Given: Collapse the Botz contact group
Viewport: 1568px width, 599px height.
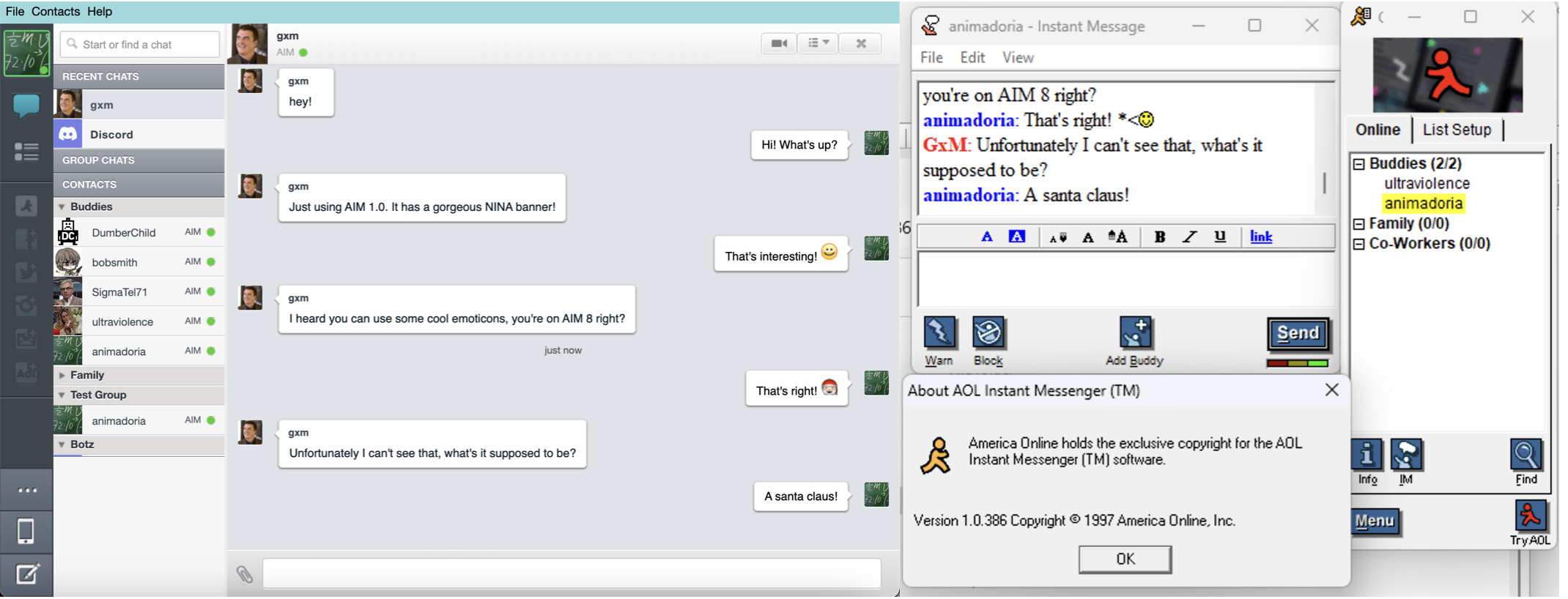Looking at the screenshot, I should 62,444.
